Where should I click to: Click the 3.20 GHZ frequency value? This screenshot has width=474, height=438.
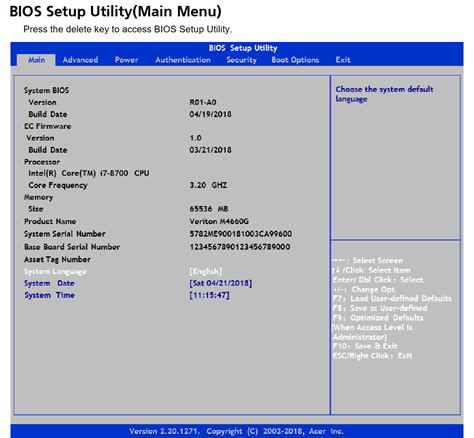coord(208,185)
